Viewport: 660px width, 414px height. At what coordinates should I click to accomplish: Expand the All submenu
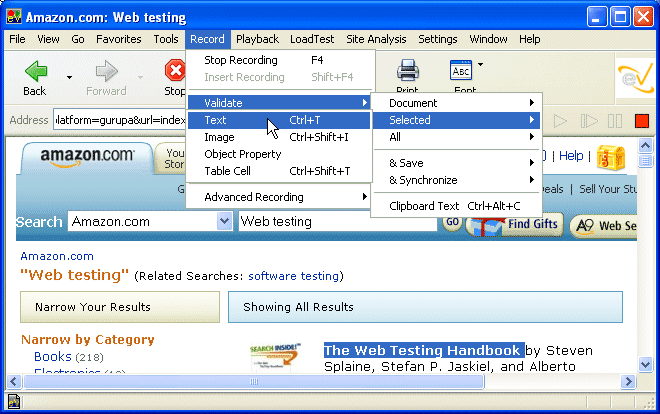click(456, 137)
